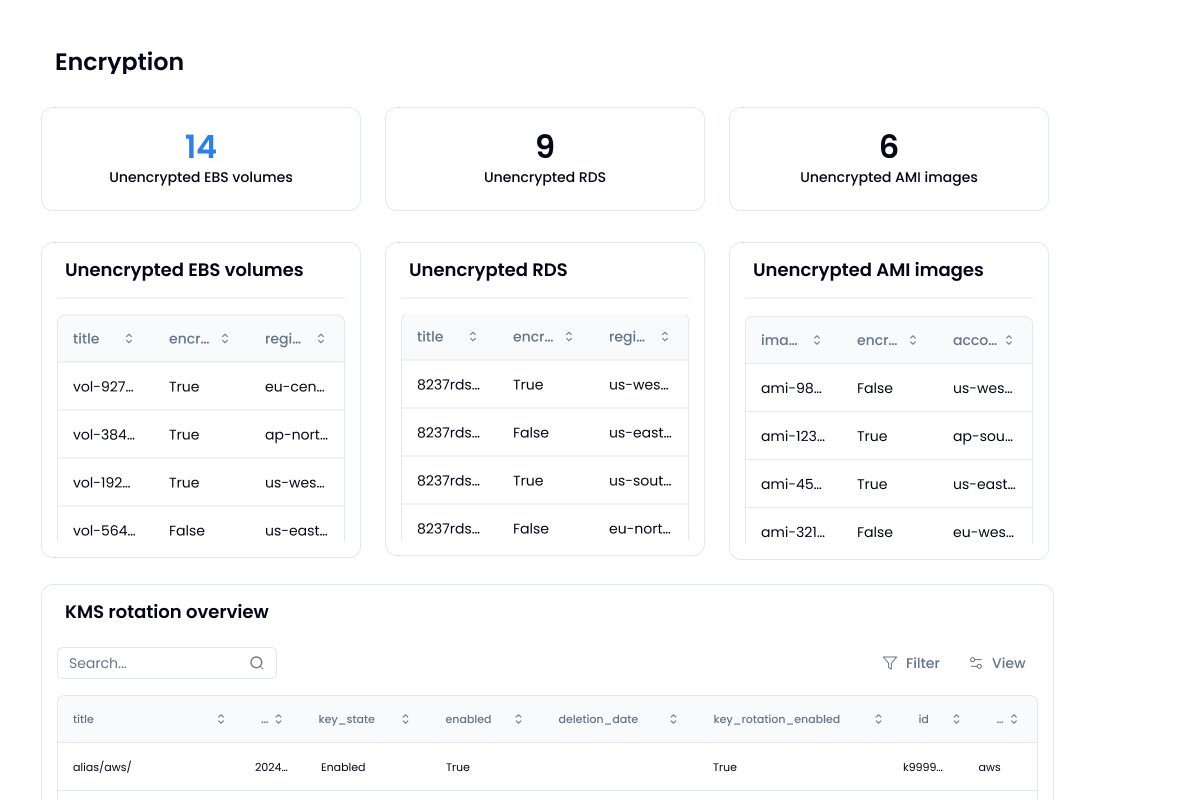Click the search magnifier icon in KMS panel
The height and width of the screenshot is (800, 1200).
click(x=257, y=663)
